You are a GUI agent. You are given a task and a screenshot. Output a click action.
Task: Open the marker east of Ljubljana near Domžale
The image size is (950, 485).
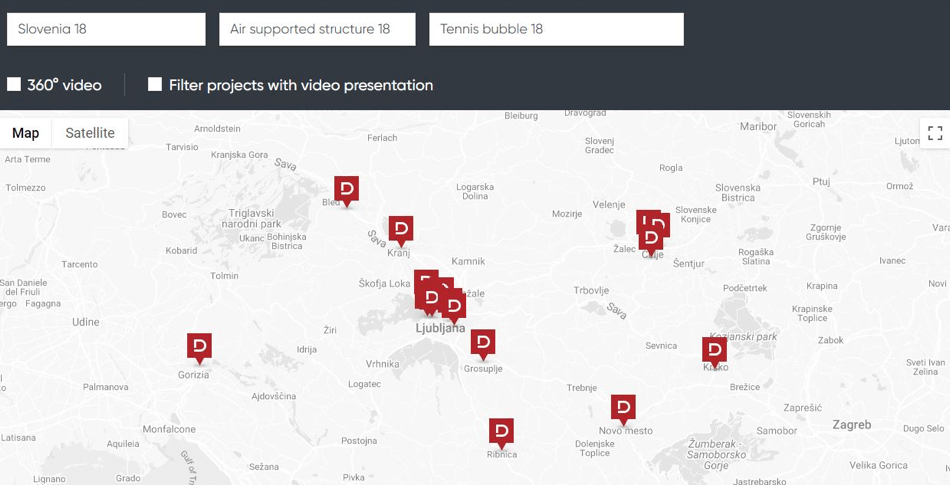click(x=454, y=306)
